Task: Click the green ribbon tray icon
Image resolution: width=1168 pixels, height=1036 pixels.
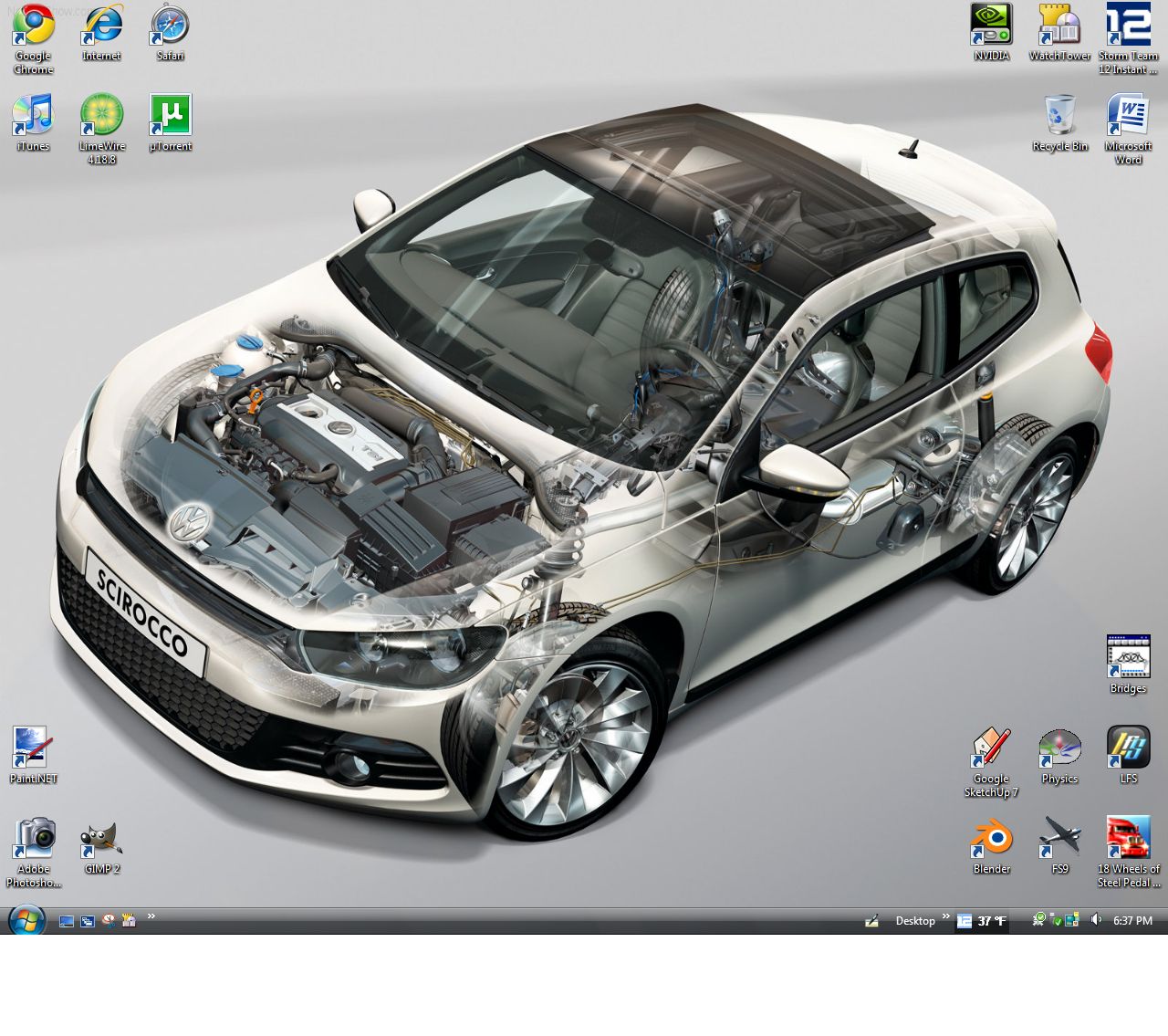Action: [x=1038, y=920]
